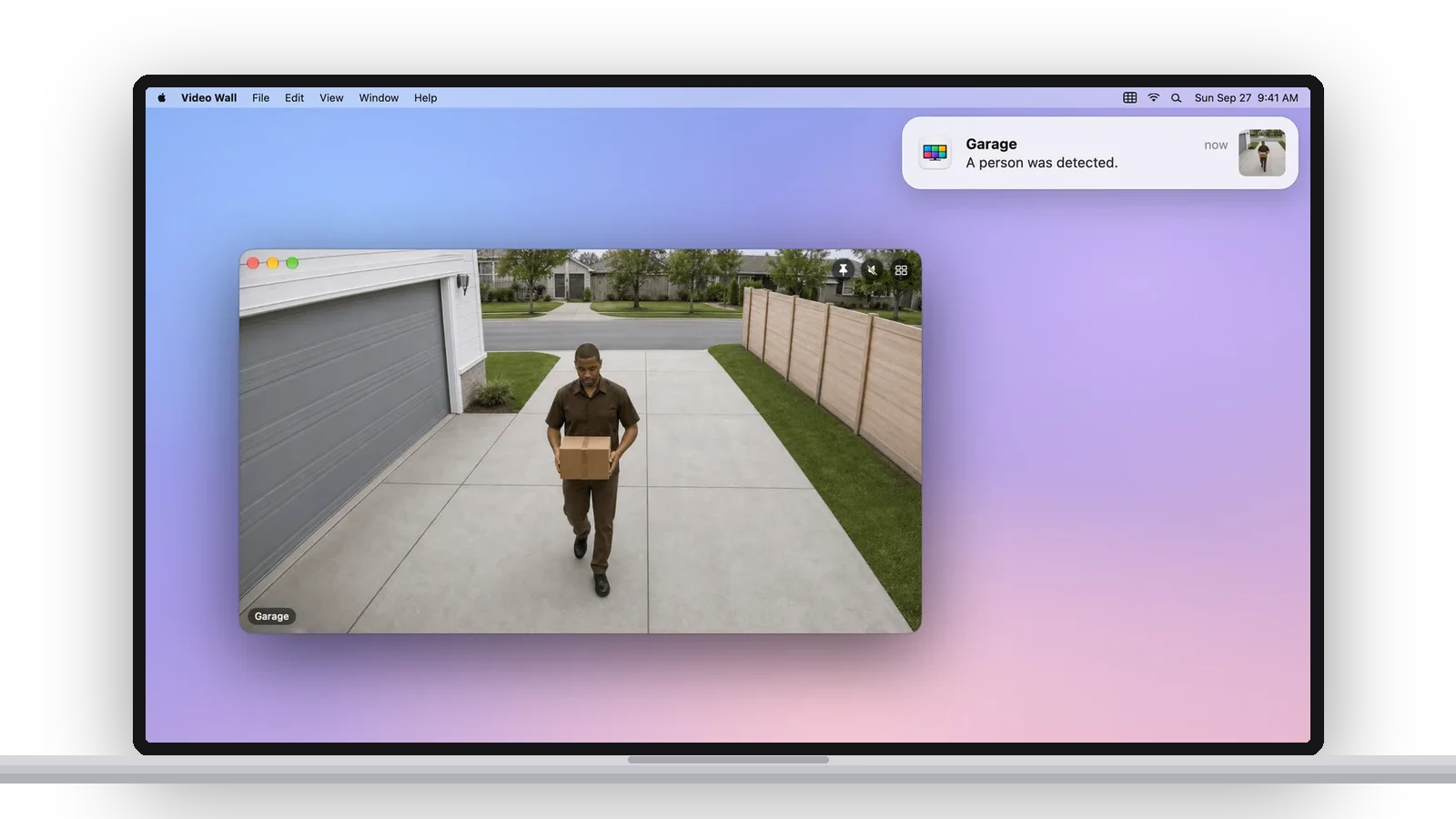This screenshot has height=819, width=1456.
Task: Open the Help menu
Action: tap(425, 98)
